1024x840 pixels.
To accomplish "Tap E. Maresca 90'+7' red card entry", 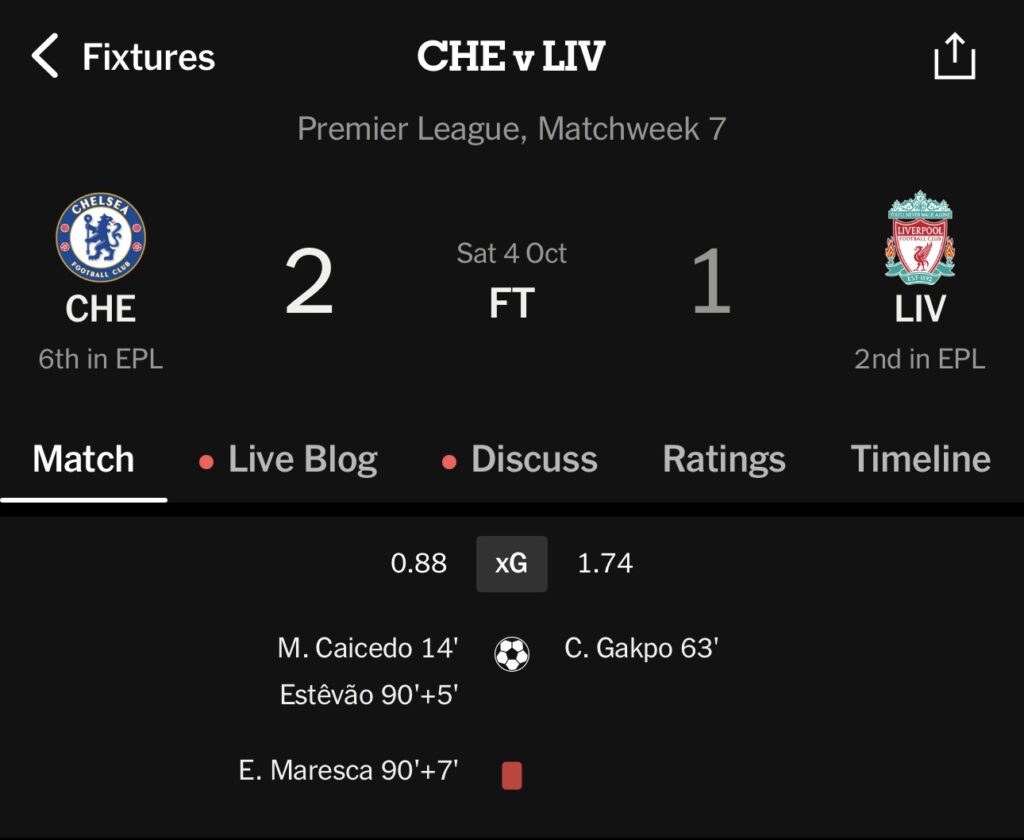I will click(348, 770).
